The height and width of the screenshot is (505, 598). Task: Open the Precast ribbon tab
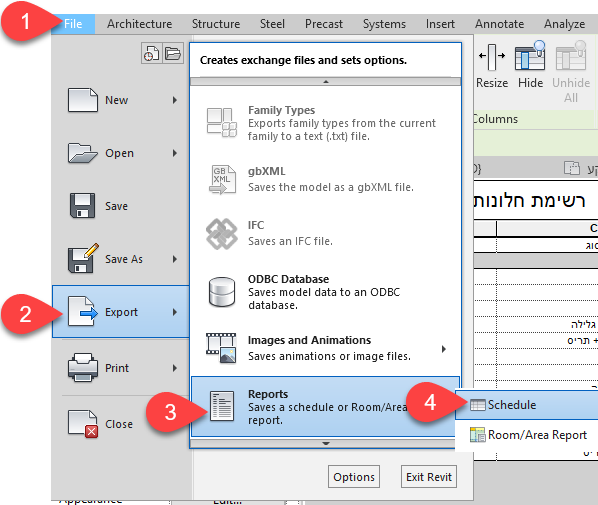[324, 24]
